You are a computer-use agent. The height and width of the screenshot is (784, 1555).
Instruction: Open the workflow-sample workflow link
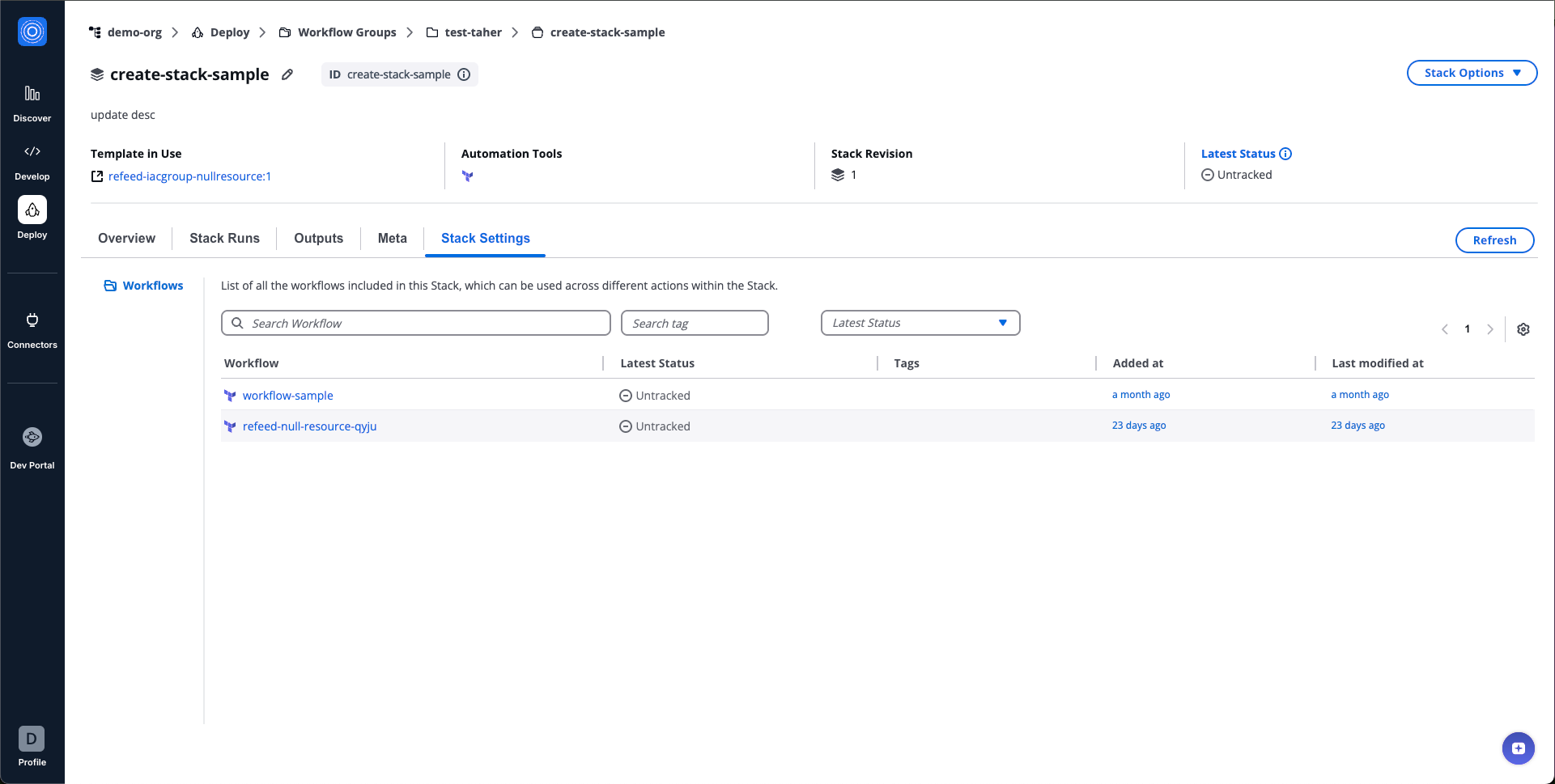click(287, 395)
